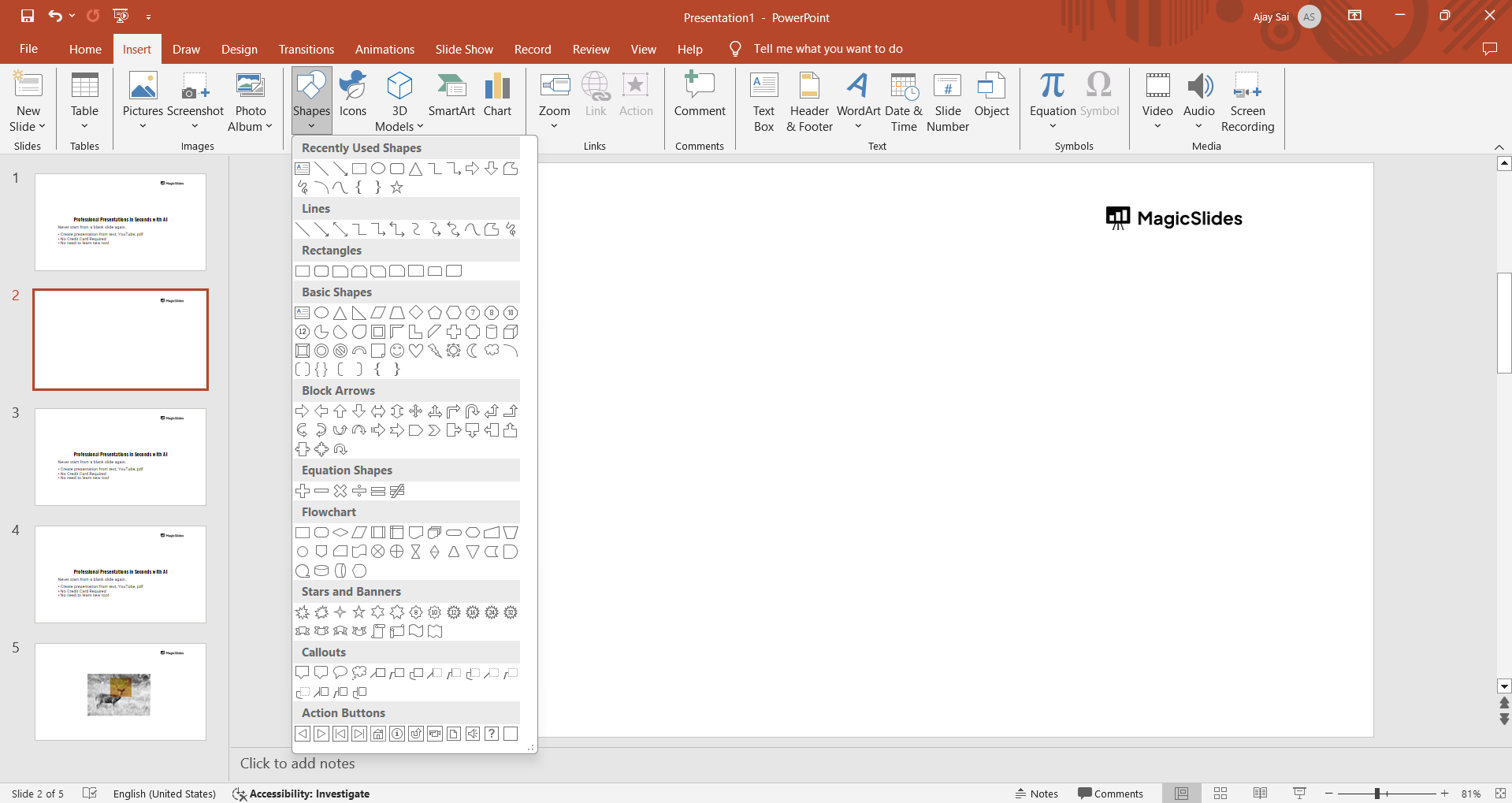Select the smiley face shape
Viewport: 1512px width, 803px height.
coord(397,351)
